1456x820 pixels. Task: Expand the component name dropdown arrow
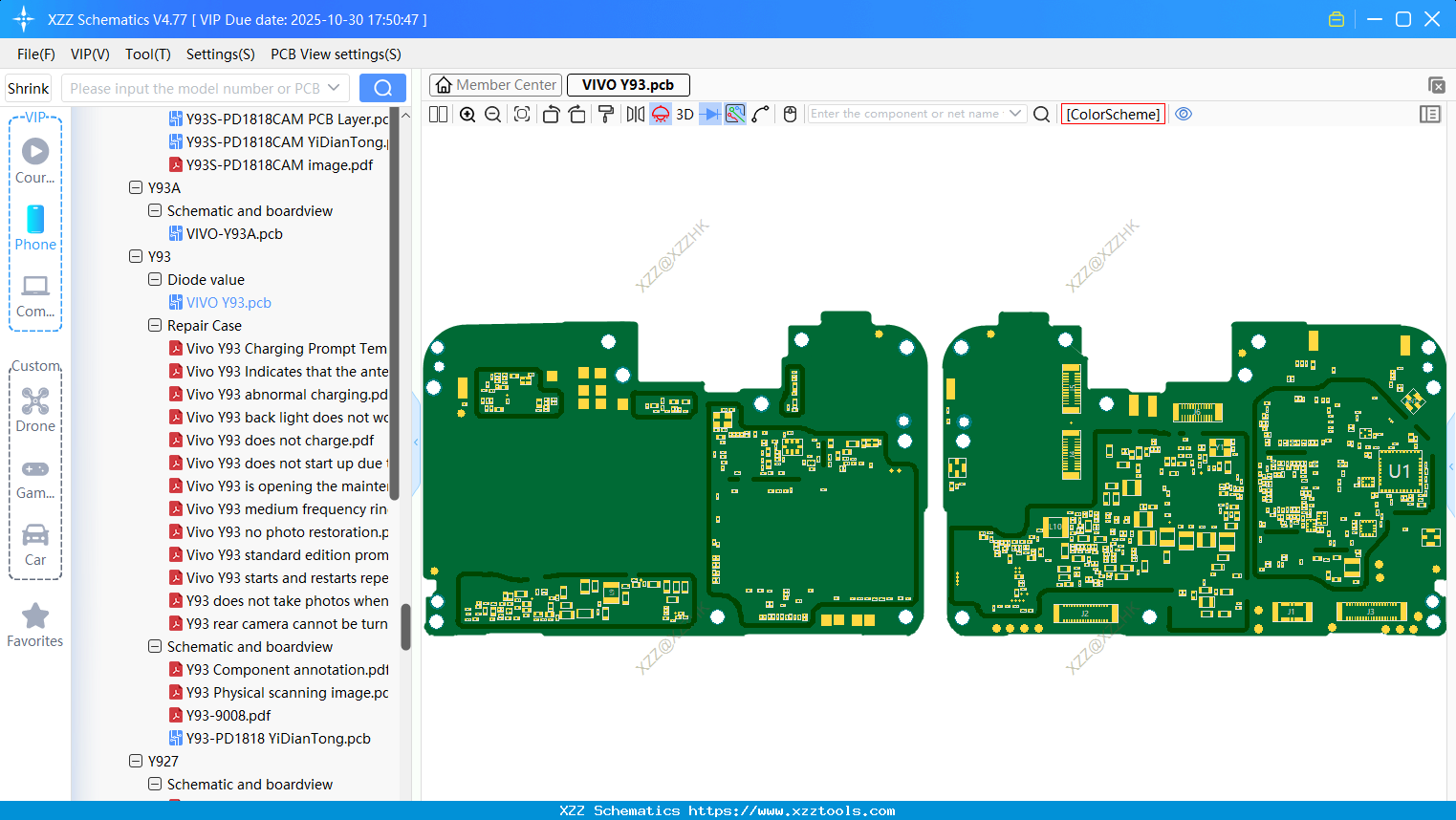1015,114
